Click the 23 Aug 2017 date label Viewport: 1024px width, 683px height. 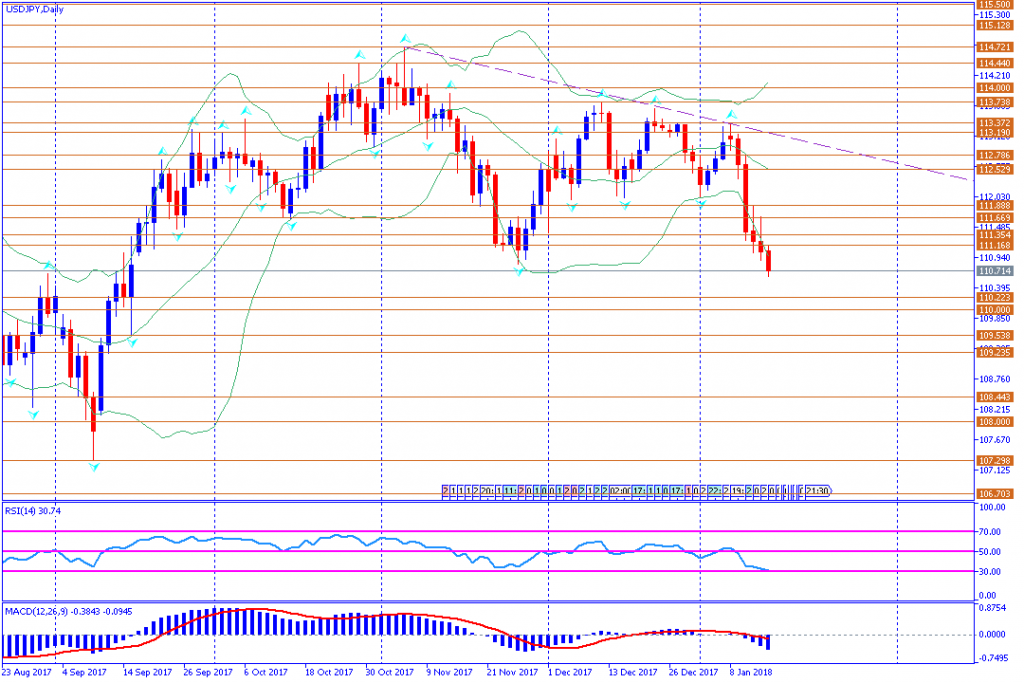click(27, 673)
